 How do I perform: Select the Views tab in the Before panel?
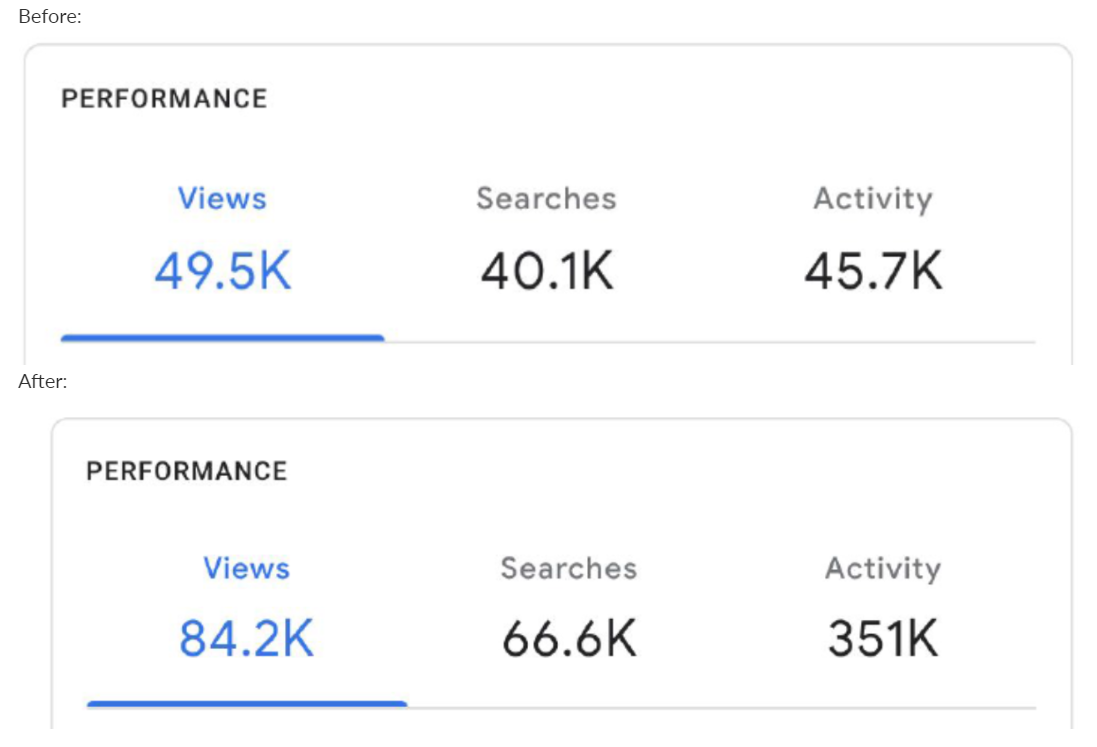click(223, 198)
